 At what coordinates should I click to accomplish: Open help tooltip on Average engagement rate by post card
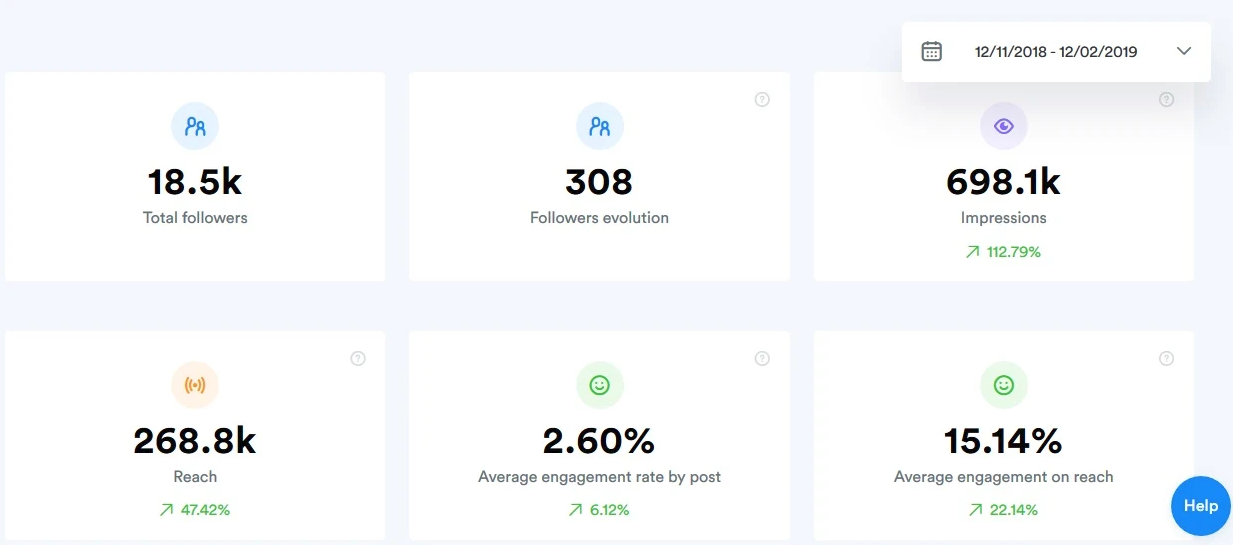[x=762, y=358]
